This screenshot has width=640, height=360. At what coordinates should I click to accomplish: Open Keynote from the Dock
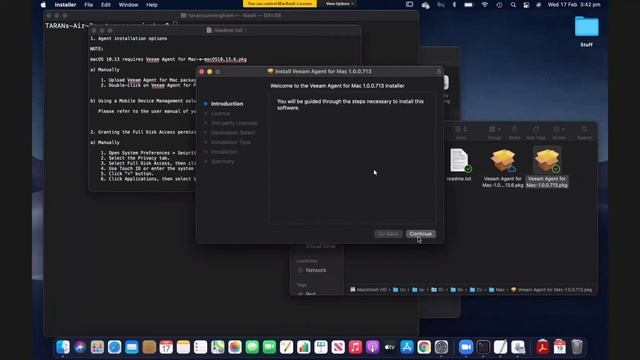(x=321, y=347)
